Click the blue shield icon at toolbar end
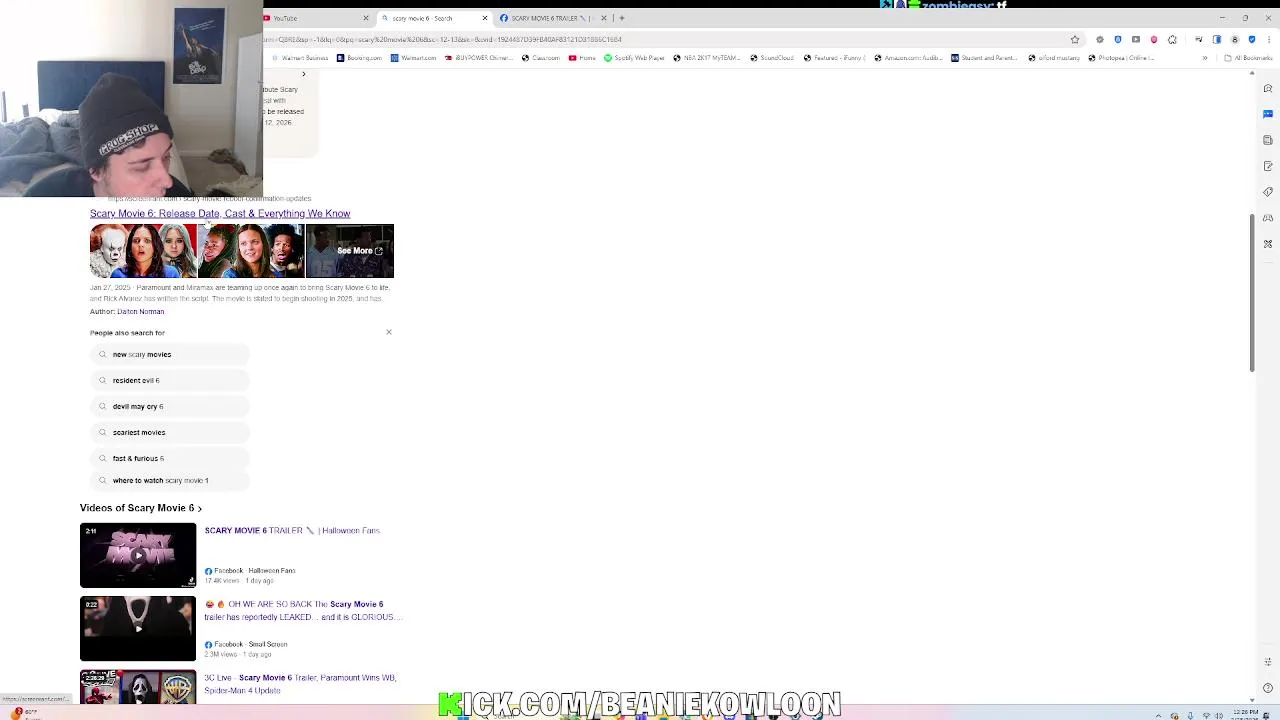 1252,40
